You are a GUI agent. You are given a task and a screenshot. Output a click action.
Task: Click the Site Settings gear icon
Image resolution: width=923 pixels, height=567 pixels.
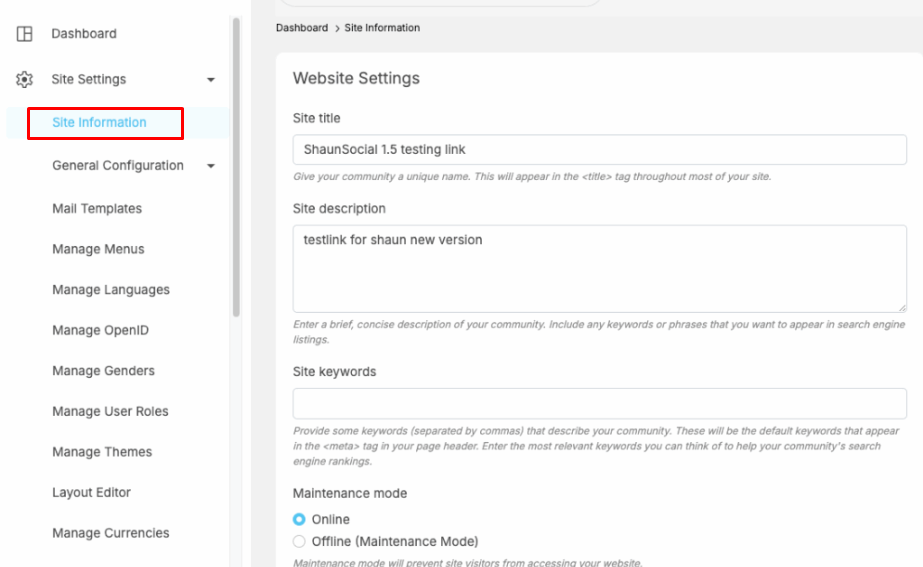[x=25, y=80]
